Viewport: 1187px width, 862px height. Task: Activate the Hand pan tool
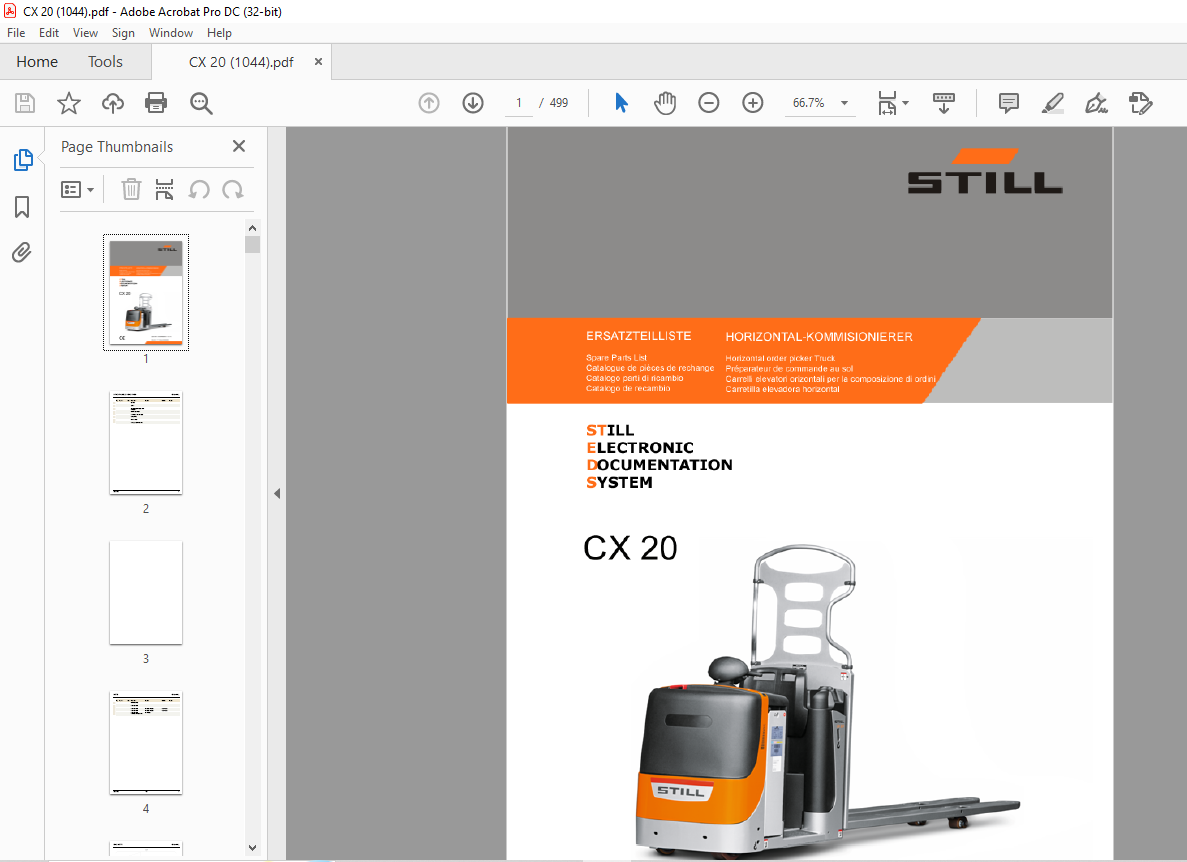pyautogui.click(x=665, y=103)
